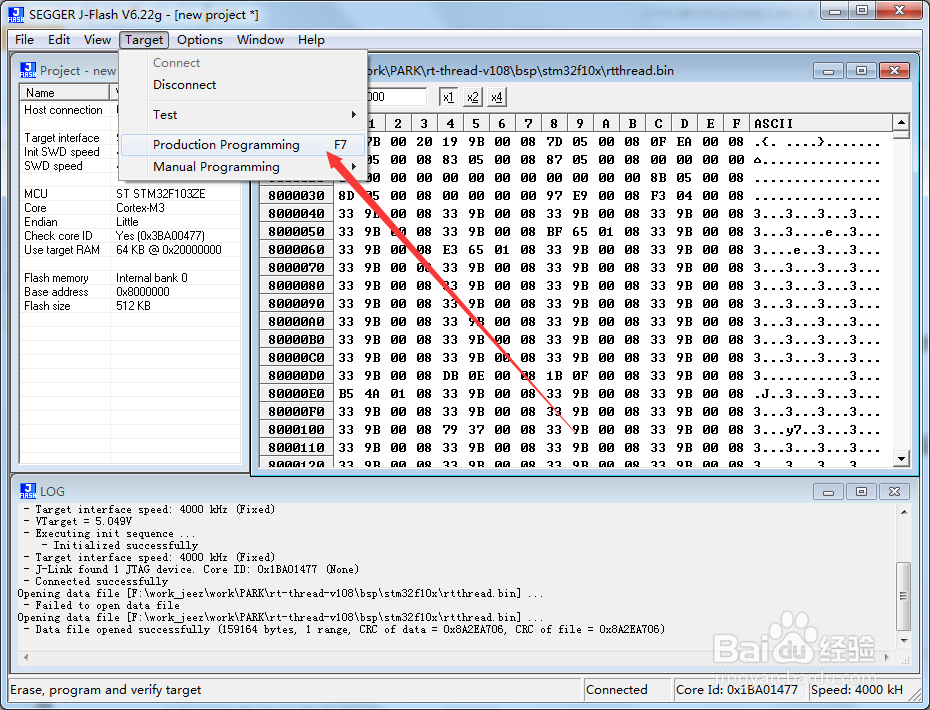Click 'Failed to open data file' log line
Viewport: 930px width, 710px height.
pos(101,606)
